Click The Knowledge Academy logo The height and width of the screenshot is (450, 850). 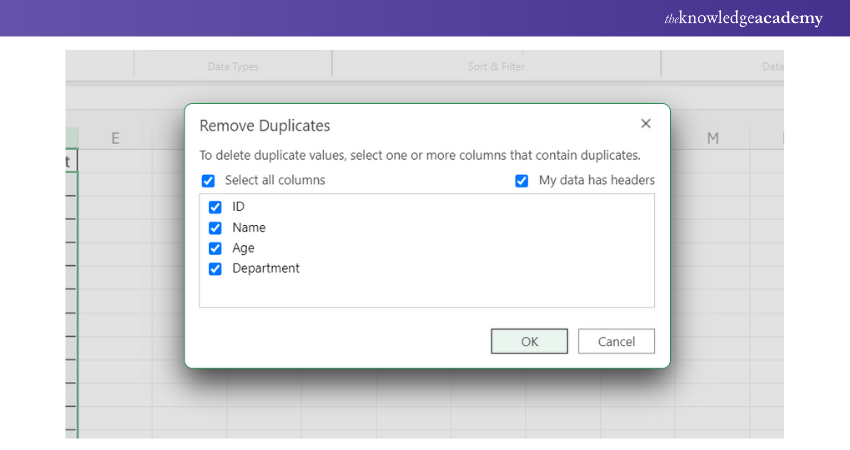point(744,19)
